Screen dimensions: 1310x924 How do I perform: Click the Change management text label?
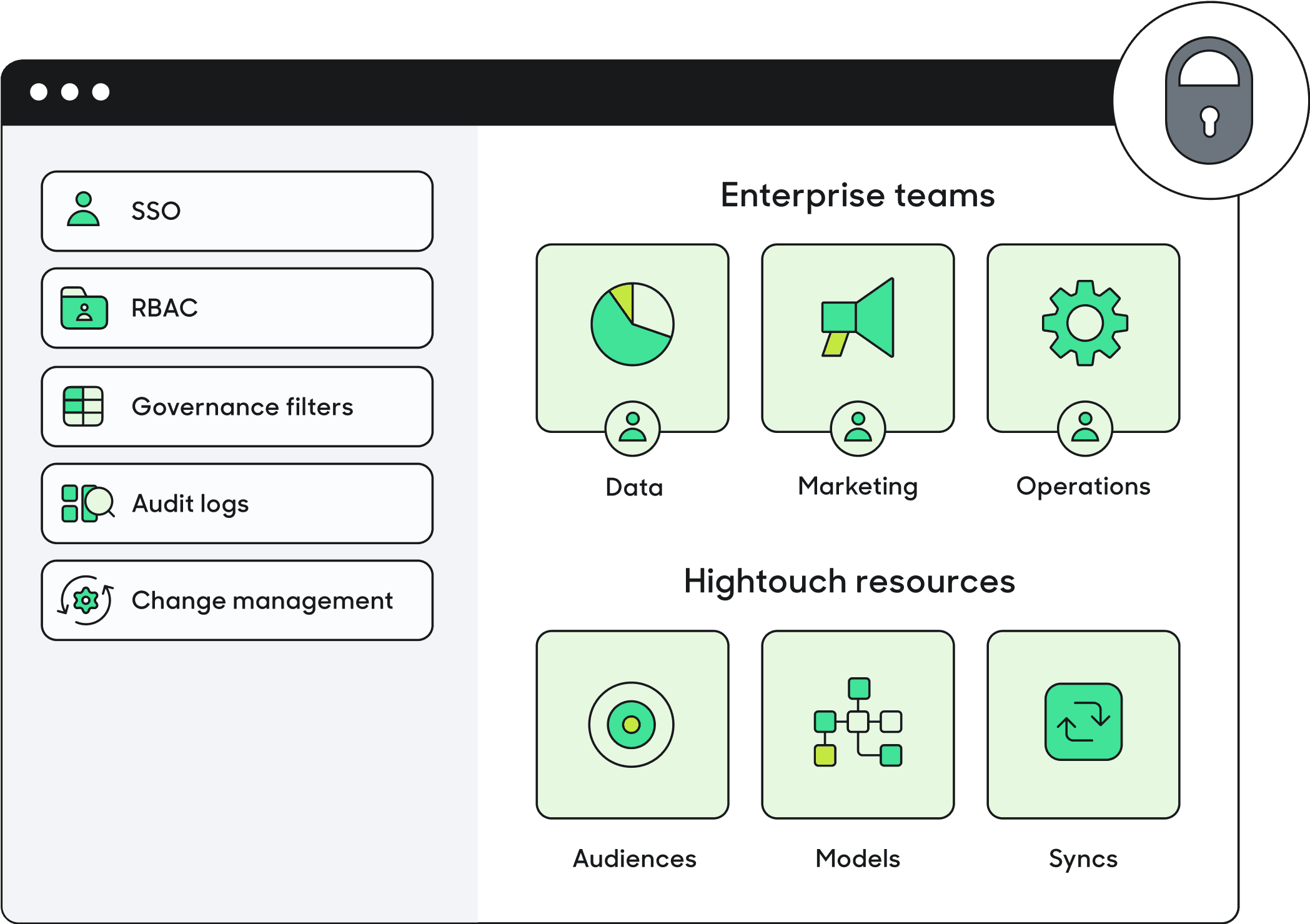pos(262,600)
